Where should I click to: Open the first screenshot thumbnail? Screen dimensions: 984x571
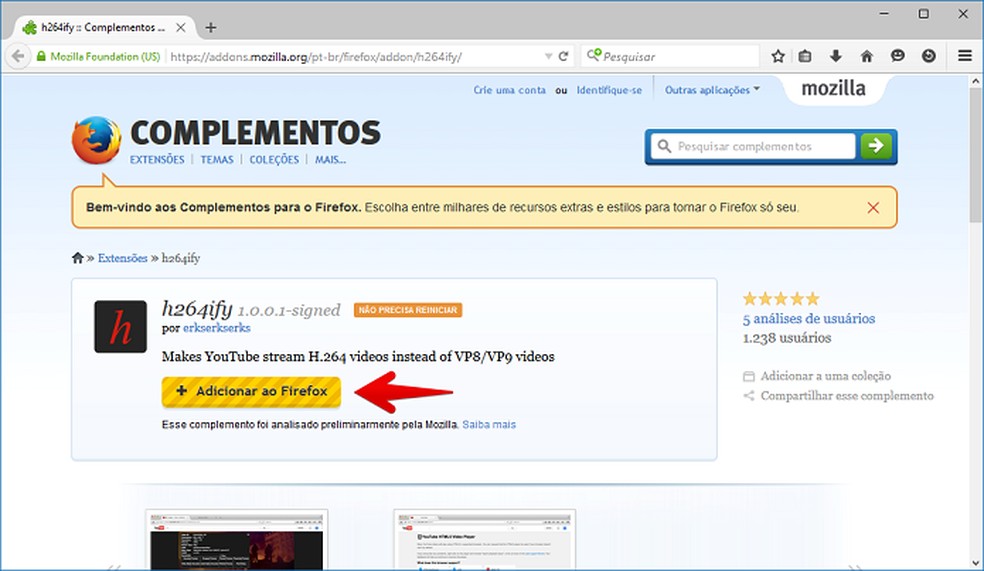[x=237, y=540]
